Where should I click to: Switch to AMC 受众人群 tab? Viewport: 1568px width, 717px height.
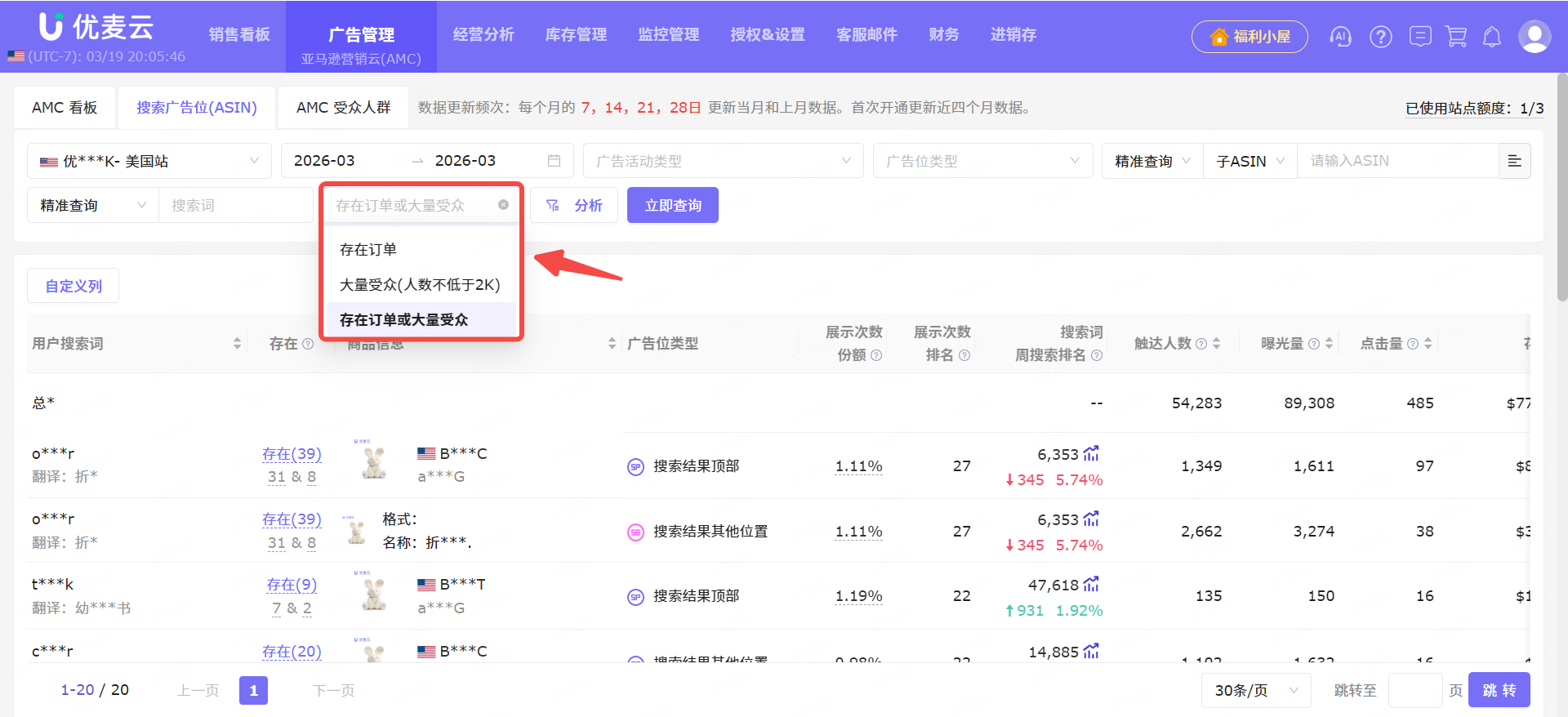(343, 108)
